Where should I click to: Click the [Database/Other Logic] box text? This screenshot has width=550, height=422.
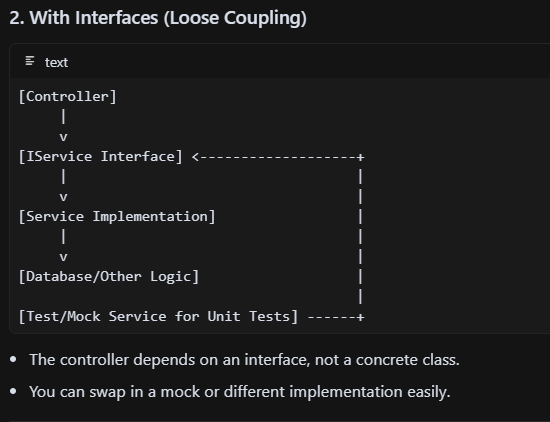tap(109, 276)
